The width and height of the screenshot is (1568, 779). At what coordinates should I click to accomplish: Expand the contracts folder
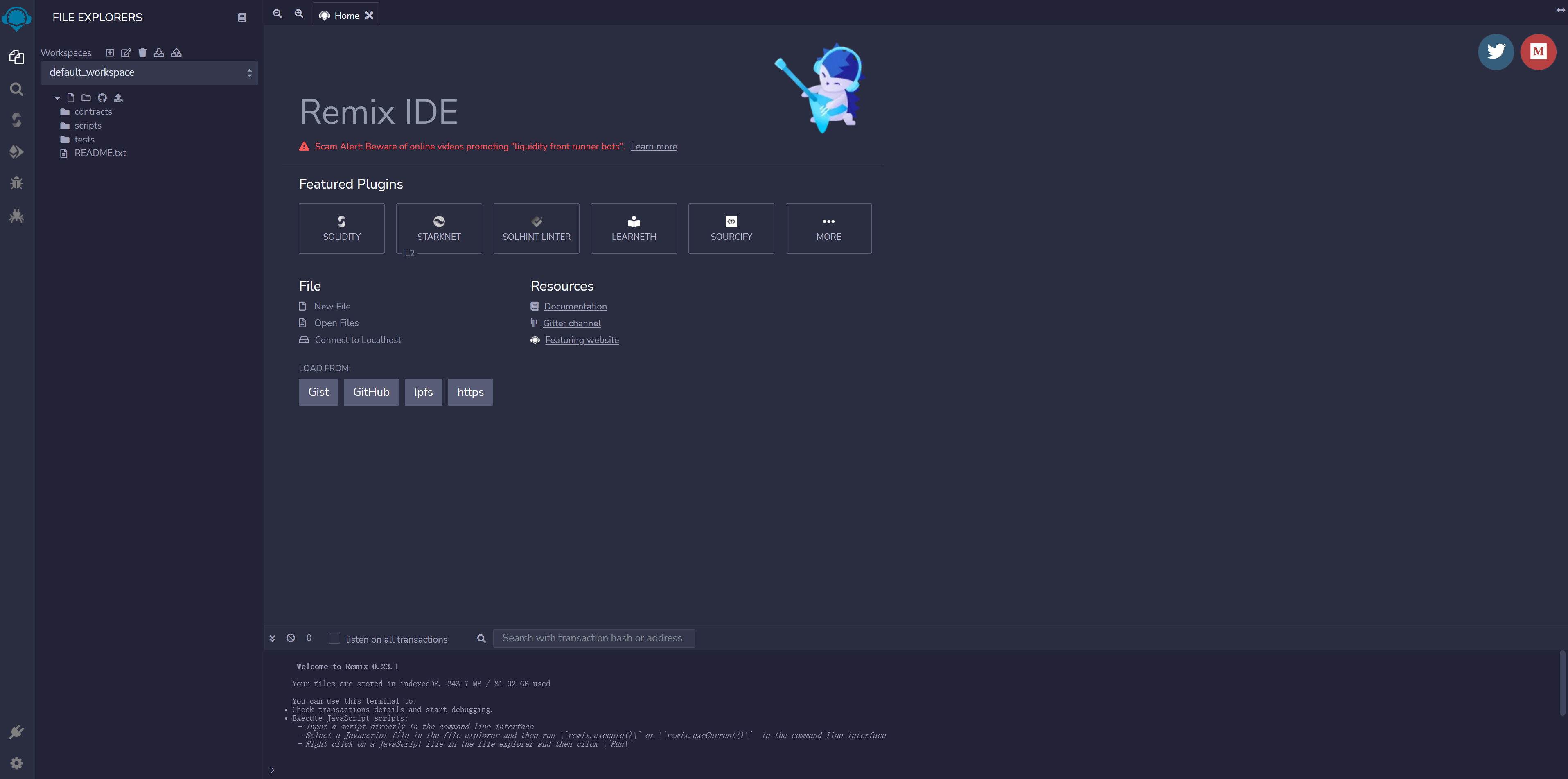click(x=93, y=112)
